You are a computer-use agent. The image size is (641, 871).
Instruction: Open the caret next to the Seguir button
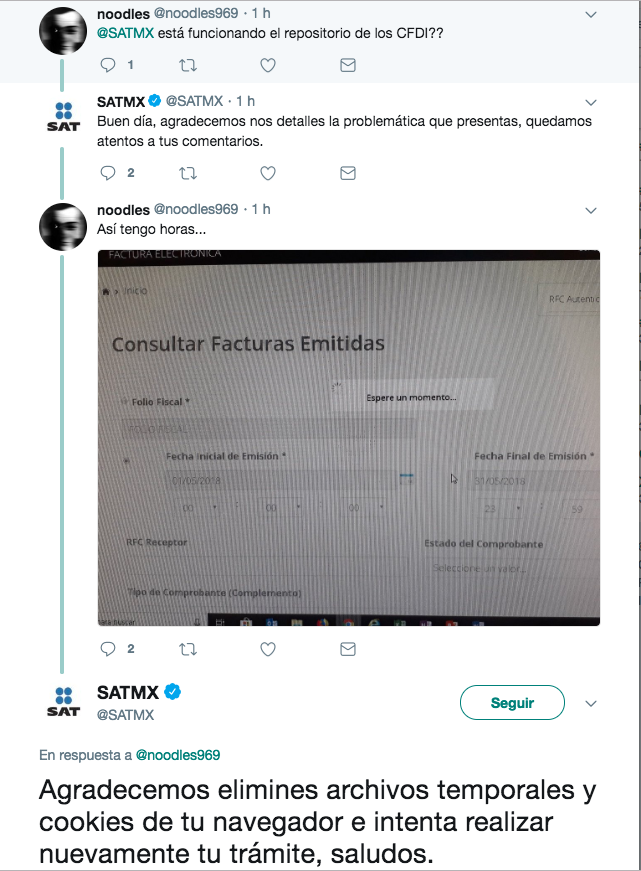pyautogui.click(x=590, y=702)
